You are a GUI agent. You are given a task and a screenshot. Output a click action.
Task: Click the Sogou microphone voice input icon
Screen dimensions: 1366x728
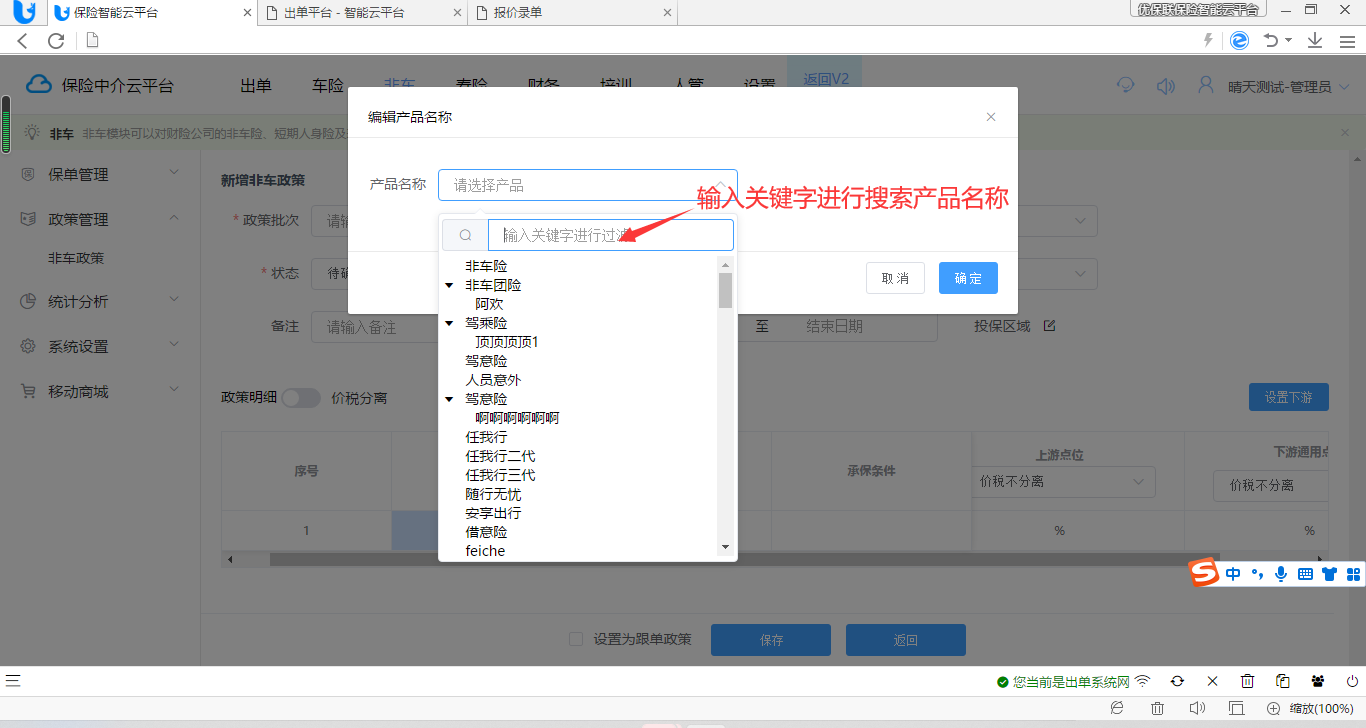(x=1281, y=574)
